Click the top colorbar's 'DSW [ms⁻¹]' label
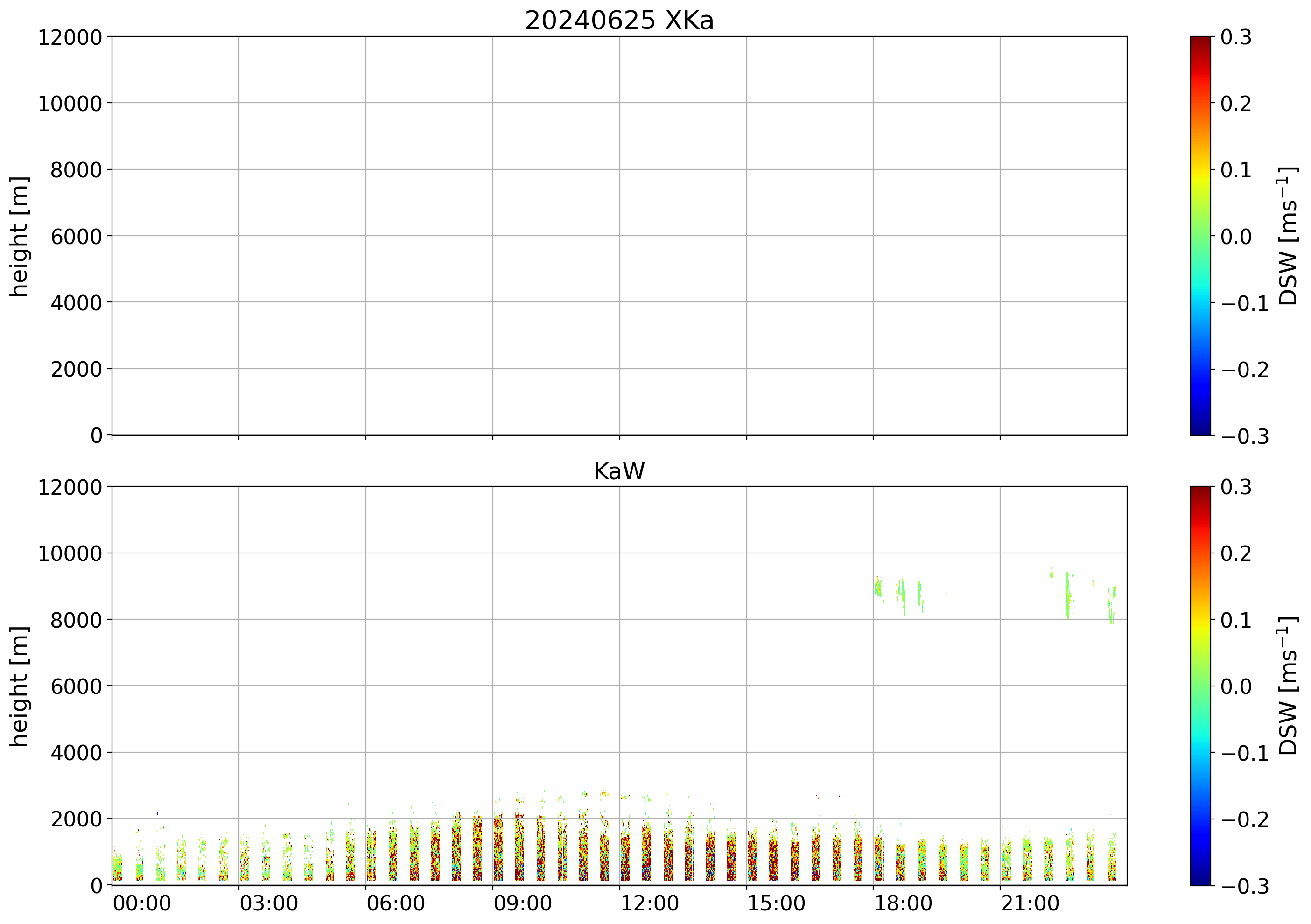 click(x=1288, y=236)
